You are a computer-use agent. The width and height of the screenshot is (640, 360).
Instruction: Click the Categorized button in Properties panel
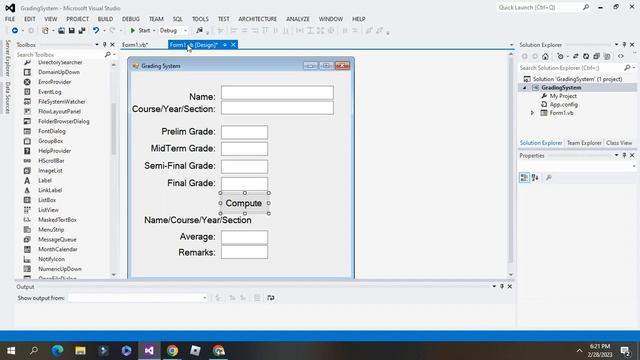(524, 178)
